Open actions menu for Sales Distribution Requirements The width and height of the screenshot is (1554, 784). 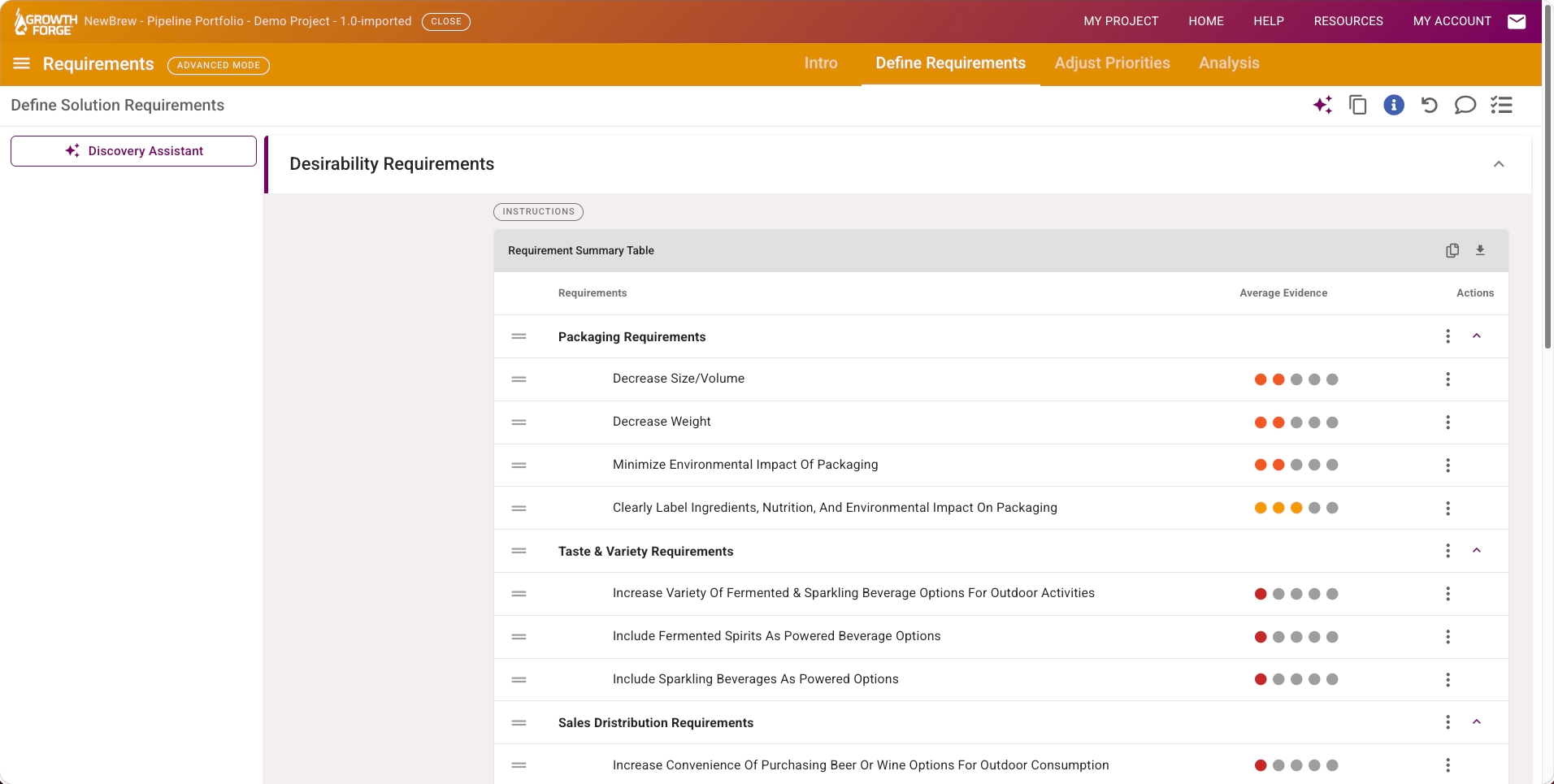tap(1448, 722)
